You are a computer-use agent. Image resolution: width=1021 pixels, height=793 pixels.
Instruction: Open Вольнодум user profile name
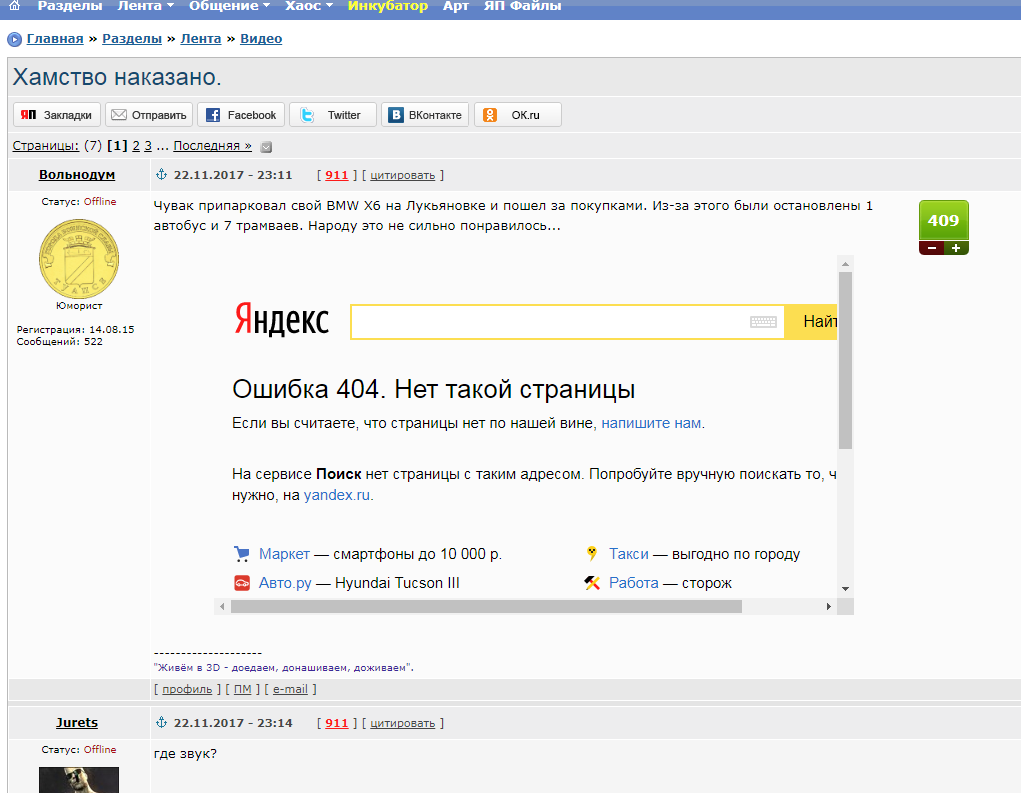77,174
